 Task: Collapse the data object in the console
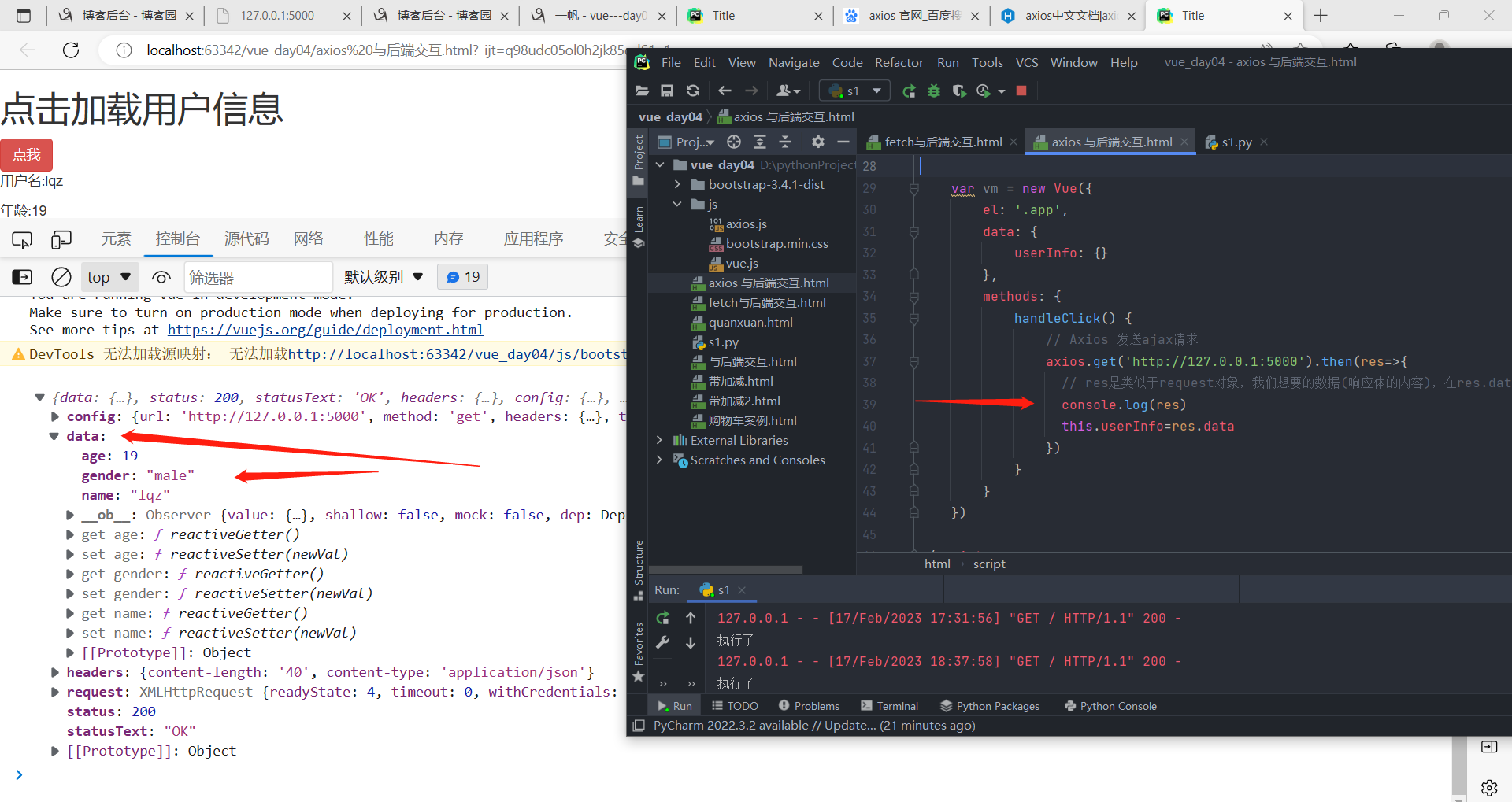click(x=54, y=436)
